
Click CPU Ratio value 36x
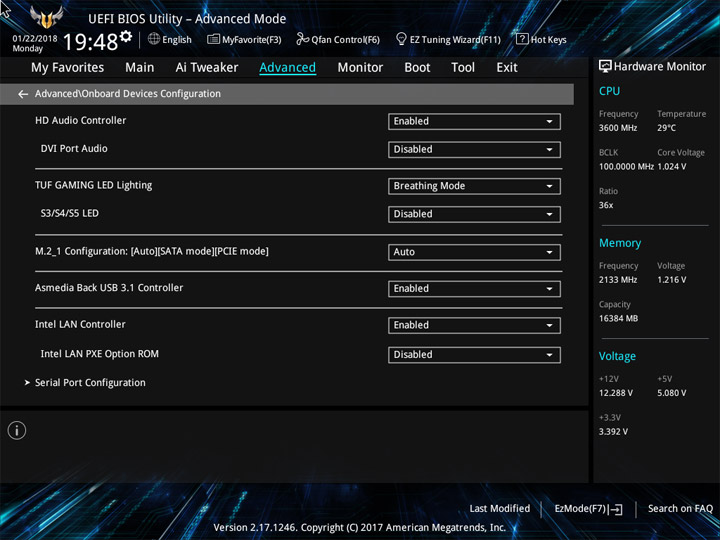(x=606, y=205)
